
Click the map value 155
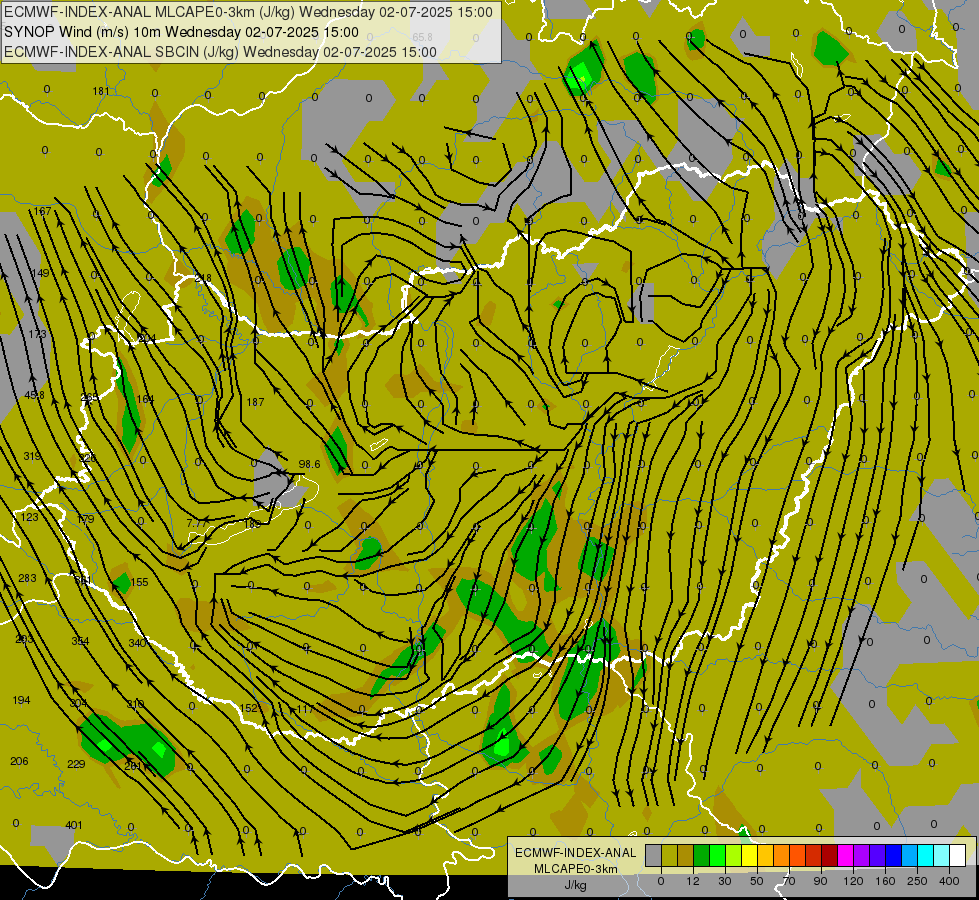point(140,582)
